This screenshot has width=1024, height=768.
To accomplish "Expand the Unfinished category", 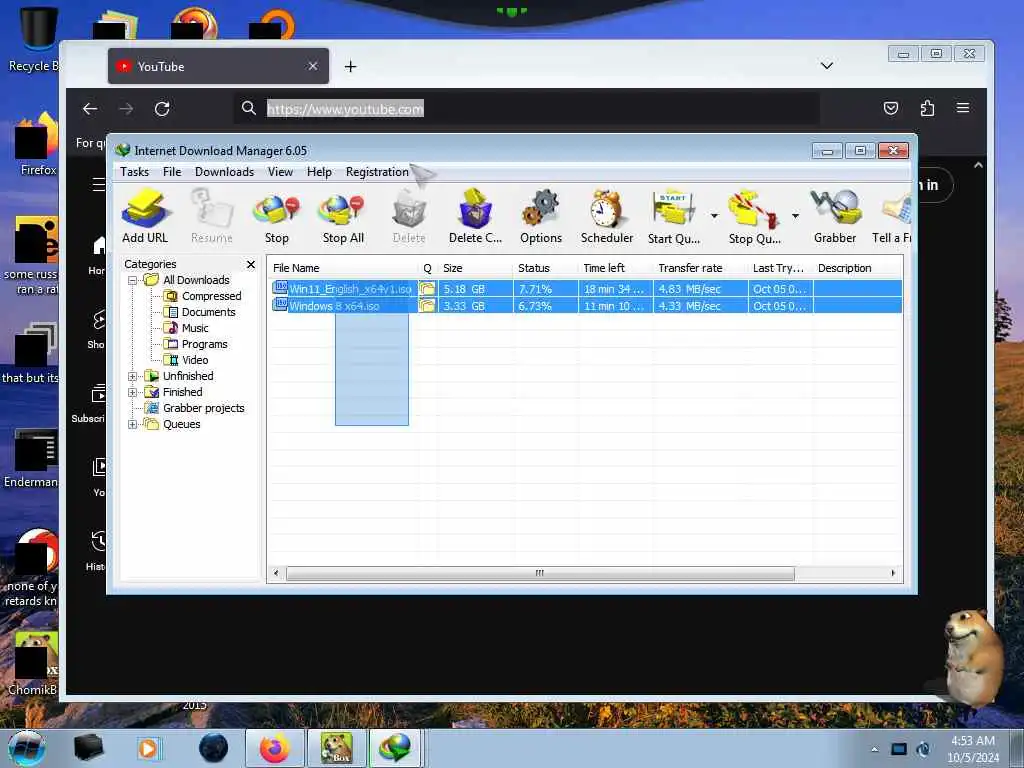I will click(133, 376).
